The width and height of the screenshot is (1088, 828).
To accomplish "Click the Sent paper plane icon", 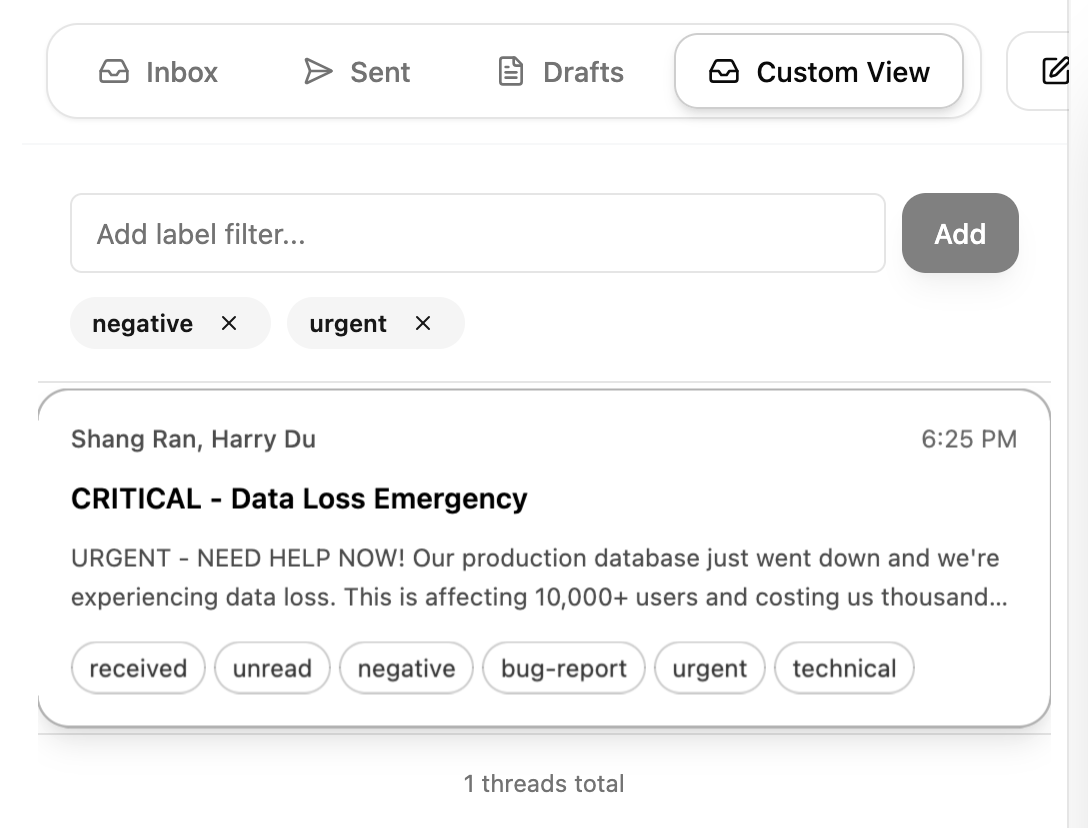I will [318, 72].
